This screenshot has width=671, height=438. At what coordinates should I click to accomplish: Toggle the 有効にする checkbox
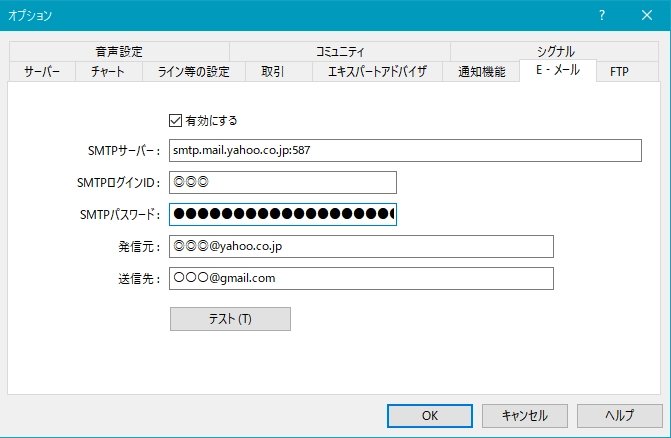click(175, 121)
